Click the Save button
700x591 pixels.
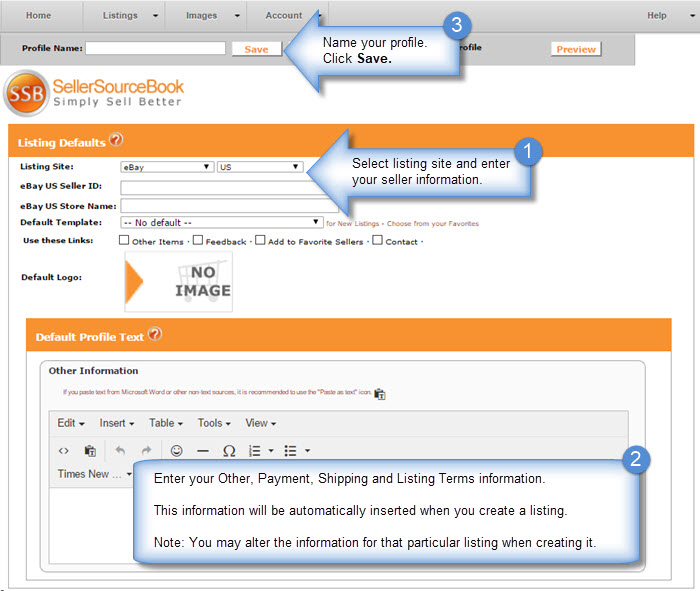tap(257, 49)
